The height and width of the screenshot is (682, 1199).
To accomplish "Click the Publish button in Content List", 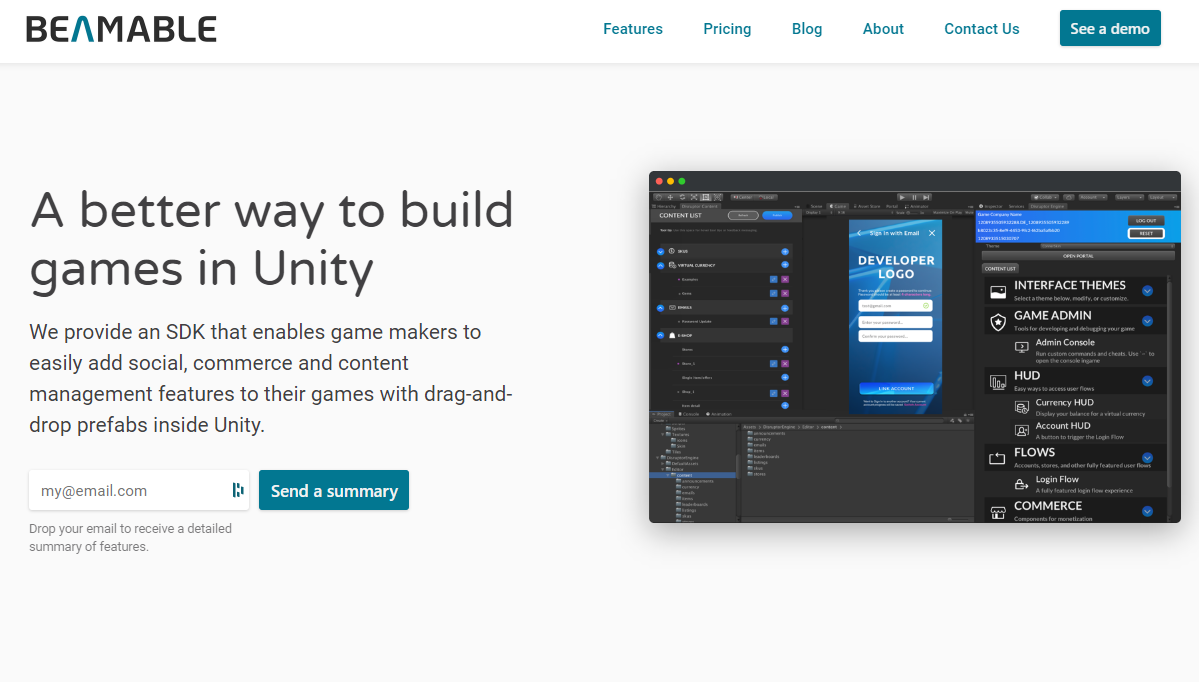I will click(777, 216).
